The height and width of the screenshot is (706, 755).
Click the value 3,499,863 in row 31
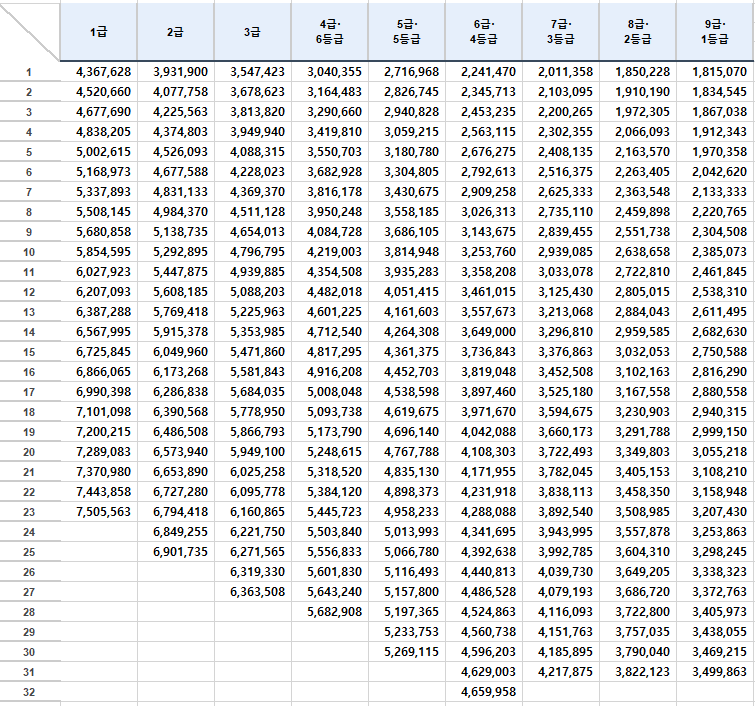719,672
